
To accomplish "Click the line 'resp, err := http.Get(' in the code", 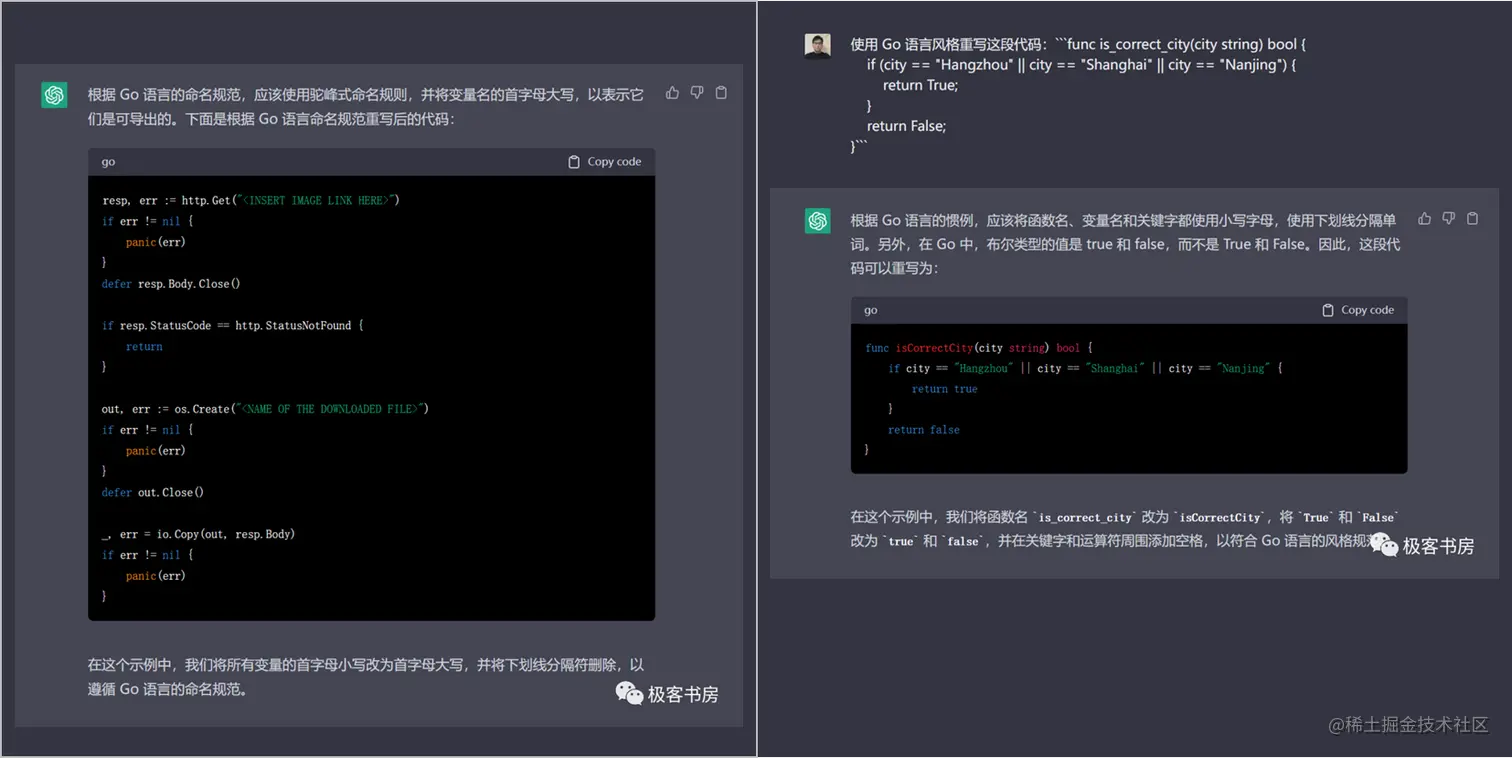I will 251,200.
